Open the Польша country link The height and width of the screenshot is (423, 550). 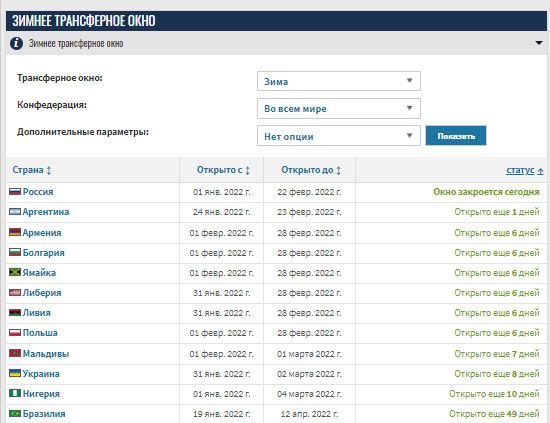(40, 333)
